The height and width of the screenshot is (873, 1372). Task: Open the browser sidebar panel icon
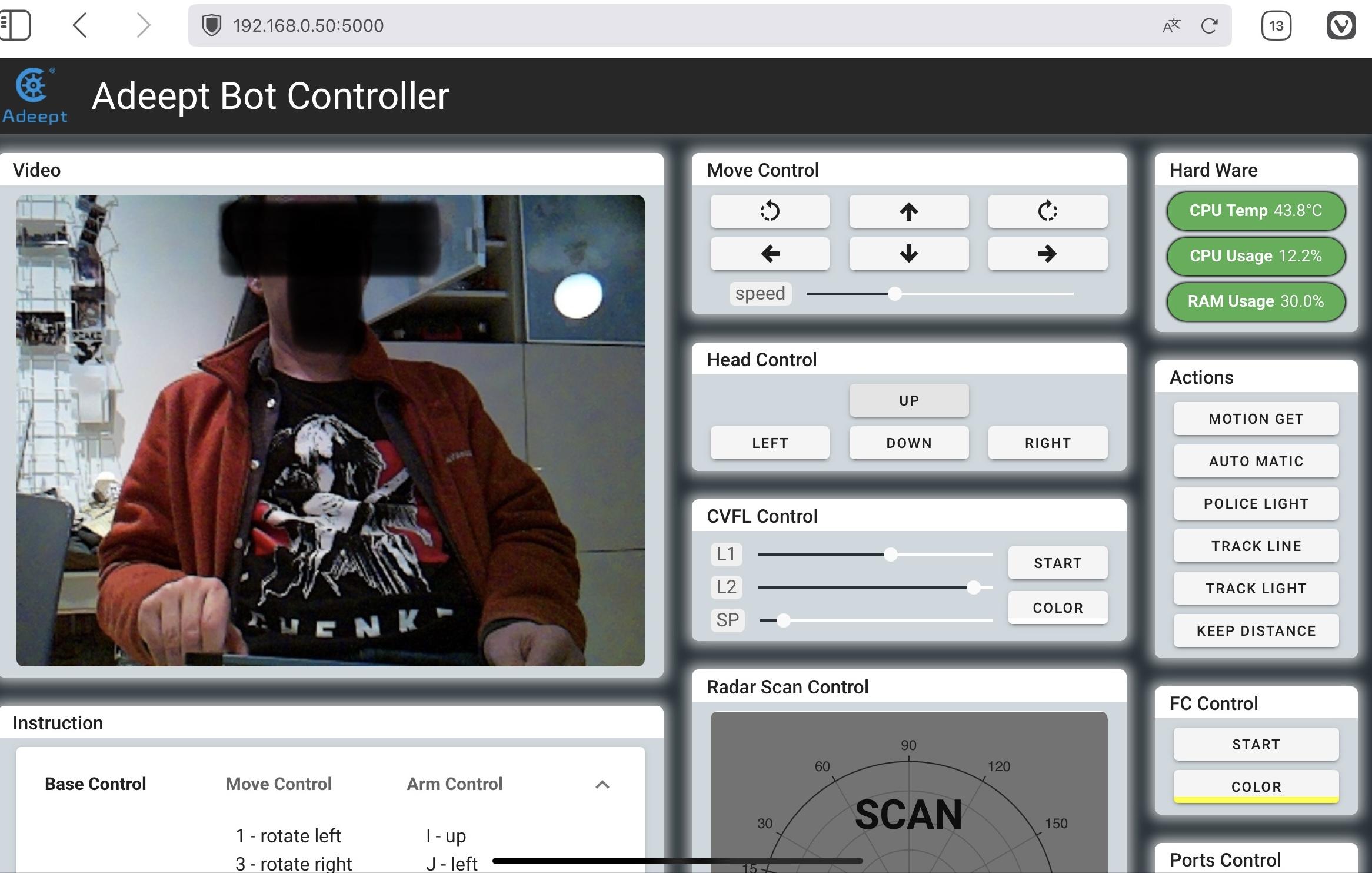[x=15, y=25]
